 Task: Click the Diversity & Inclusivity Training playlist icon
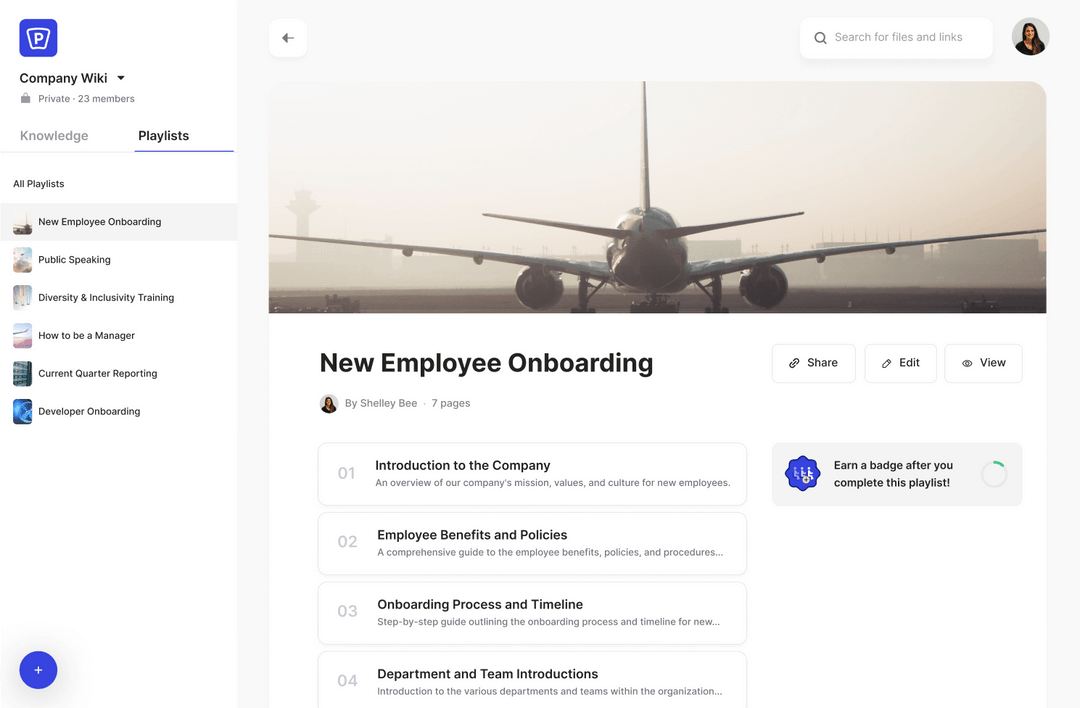tap(22, 297)
